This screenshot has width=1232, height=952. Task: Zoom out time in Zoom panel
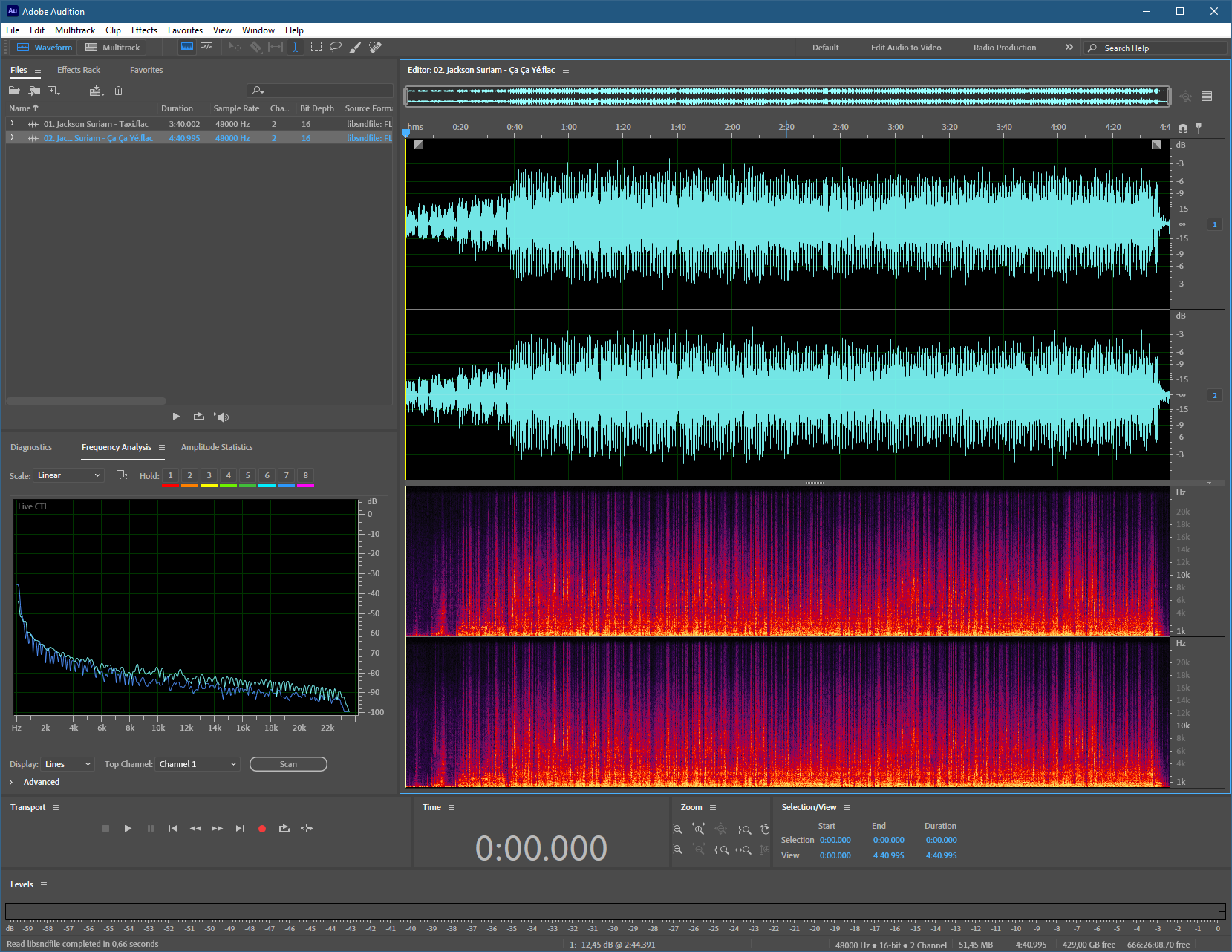(x=699, y=850)
